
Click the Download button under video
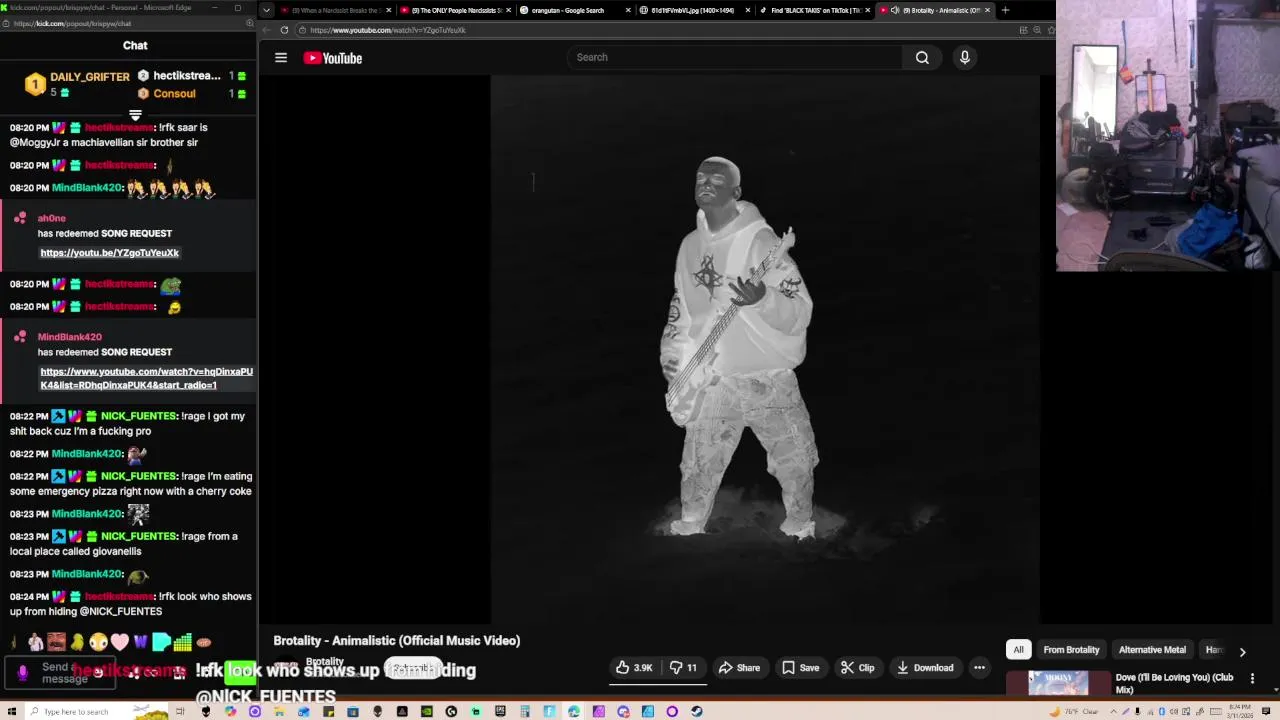tap(925, 667)
